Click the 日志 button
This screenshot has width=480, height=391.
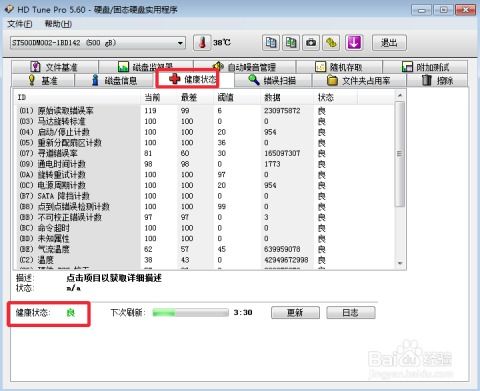click(x=351, y=313)
